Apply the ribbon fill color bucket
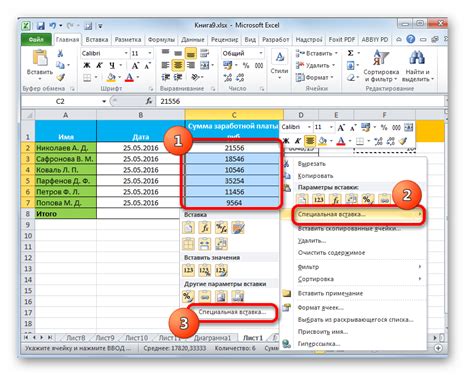 tap(111, 78)
